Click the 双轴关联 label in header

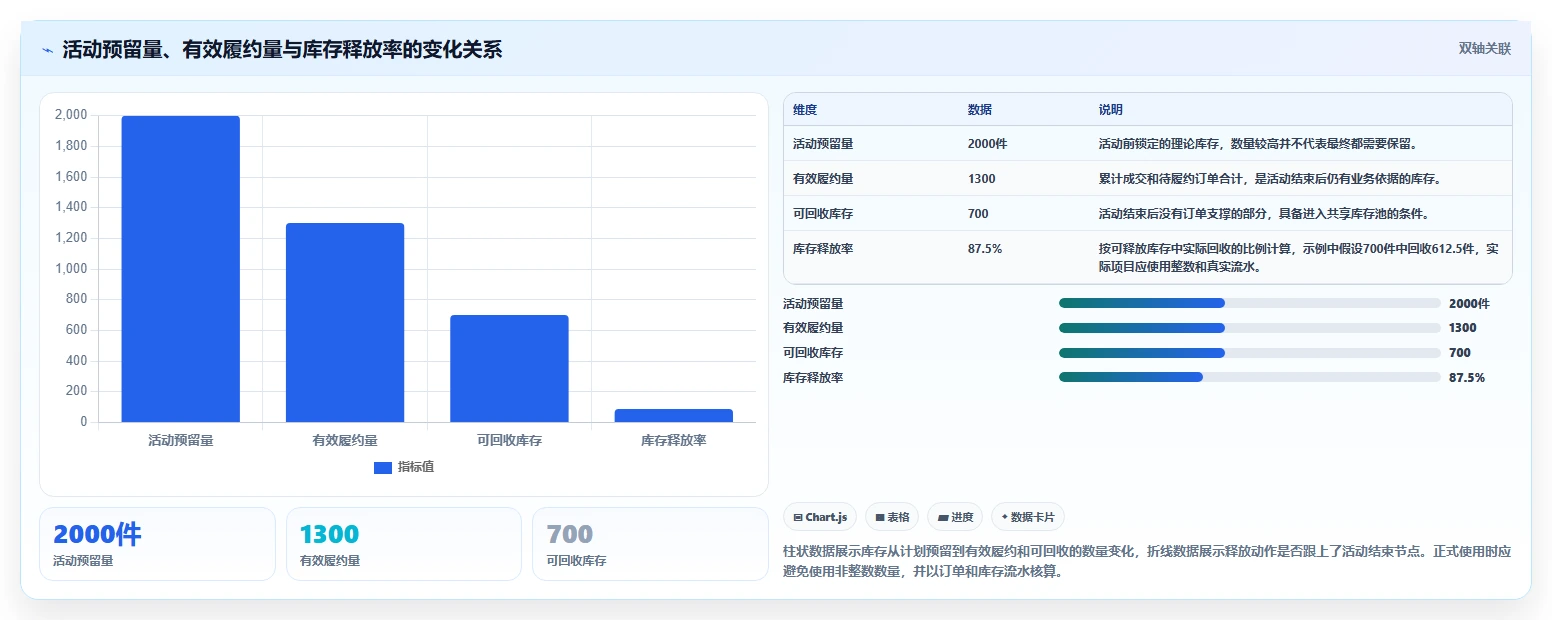(x=1484, y=48)
